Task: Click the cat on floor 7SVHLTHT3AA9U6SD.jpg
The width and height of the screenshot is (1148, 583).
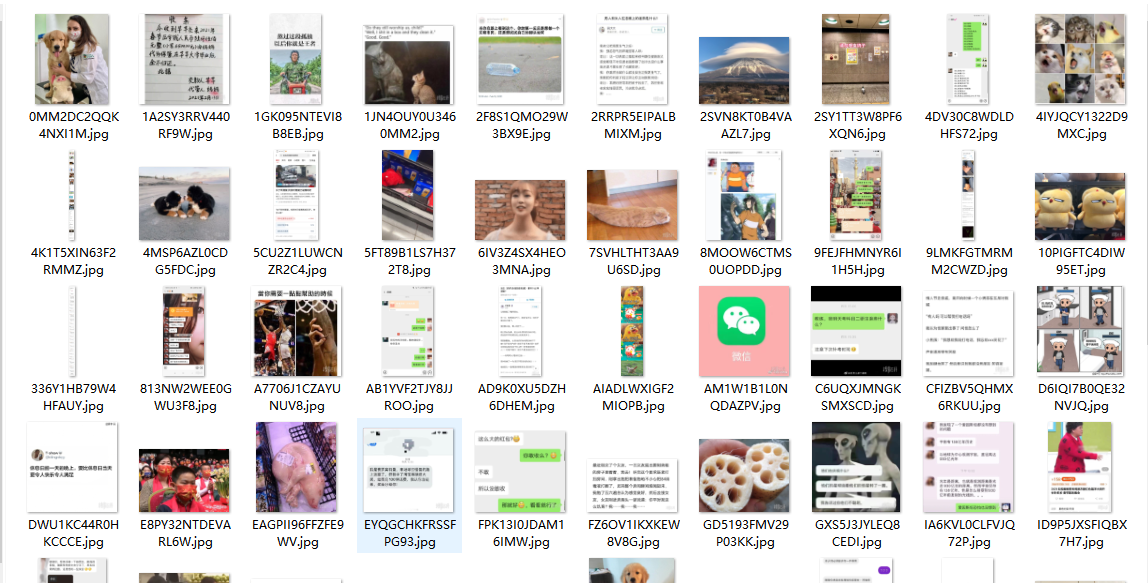Action: pos(633,205)
